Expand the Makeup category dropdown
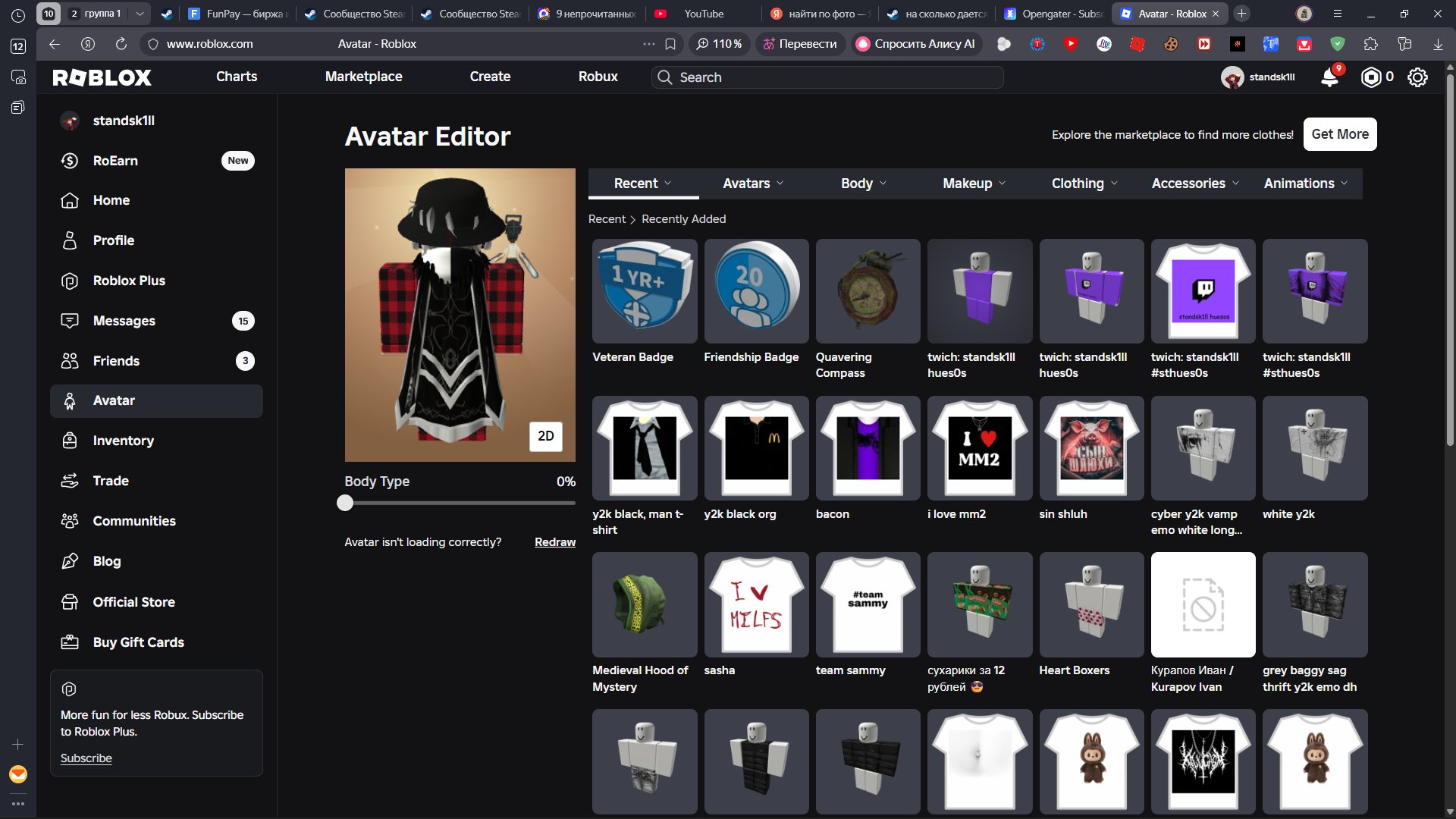The width and height of the screenshot is (1456, 819). 974,184
